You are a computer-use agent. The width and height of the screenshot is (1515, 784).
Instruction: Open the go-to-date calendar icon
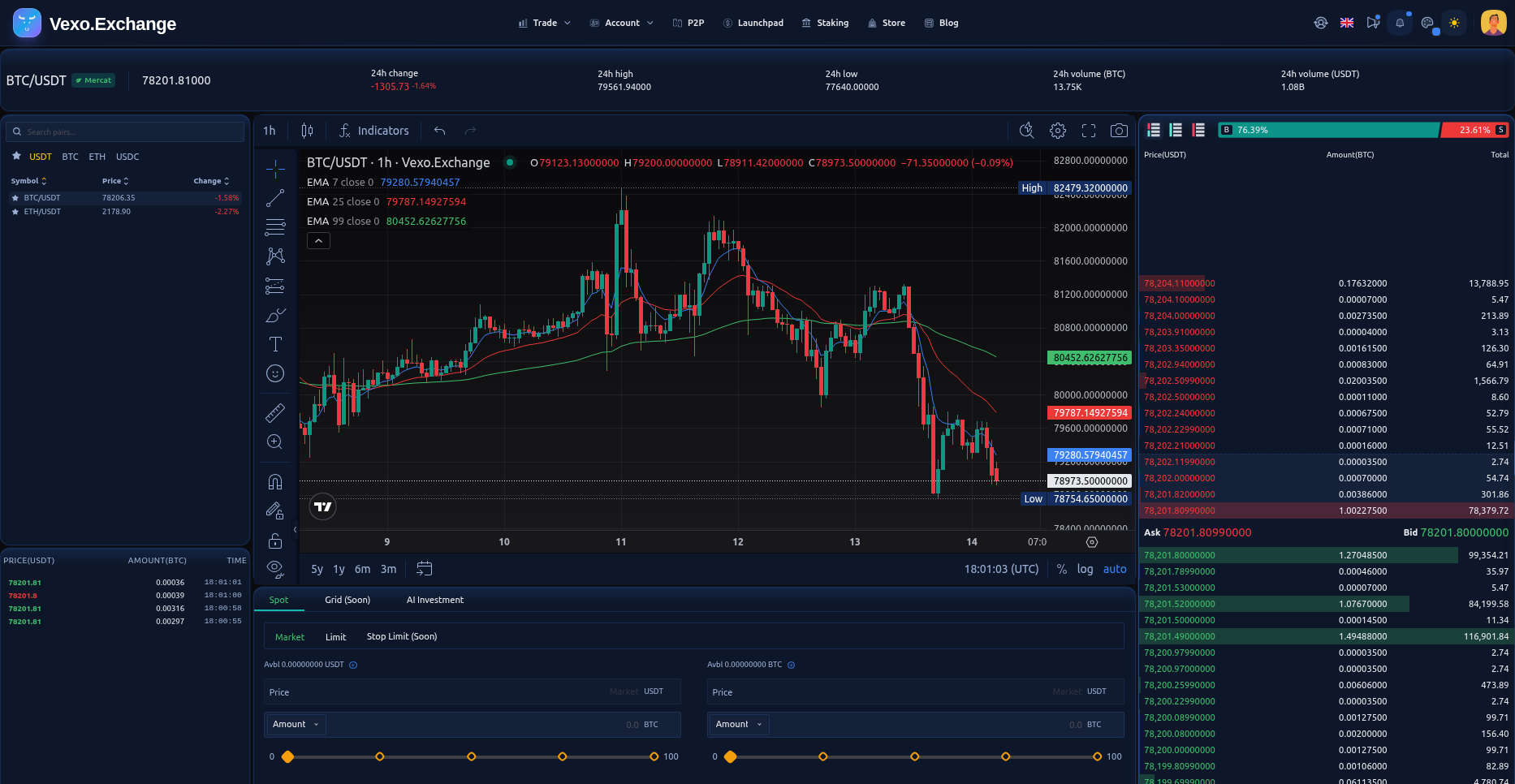(x=424, y=569)
